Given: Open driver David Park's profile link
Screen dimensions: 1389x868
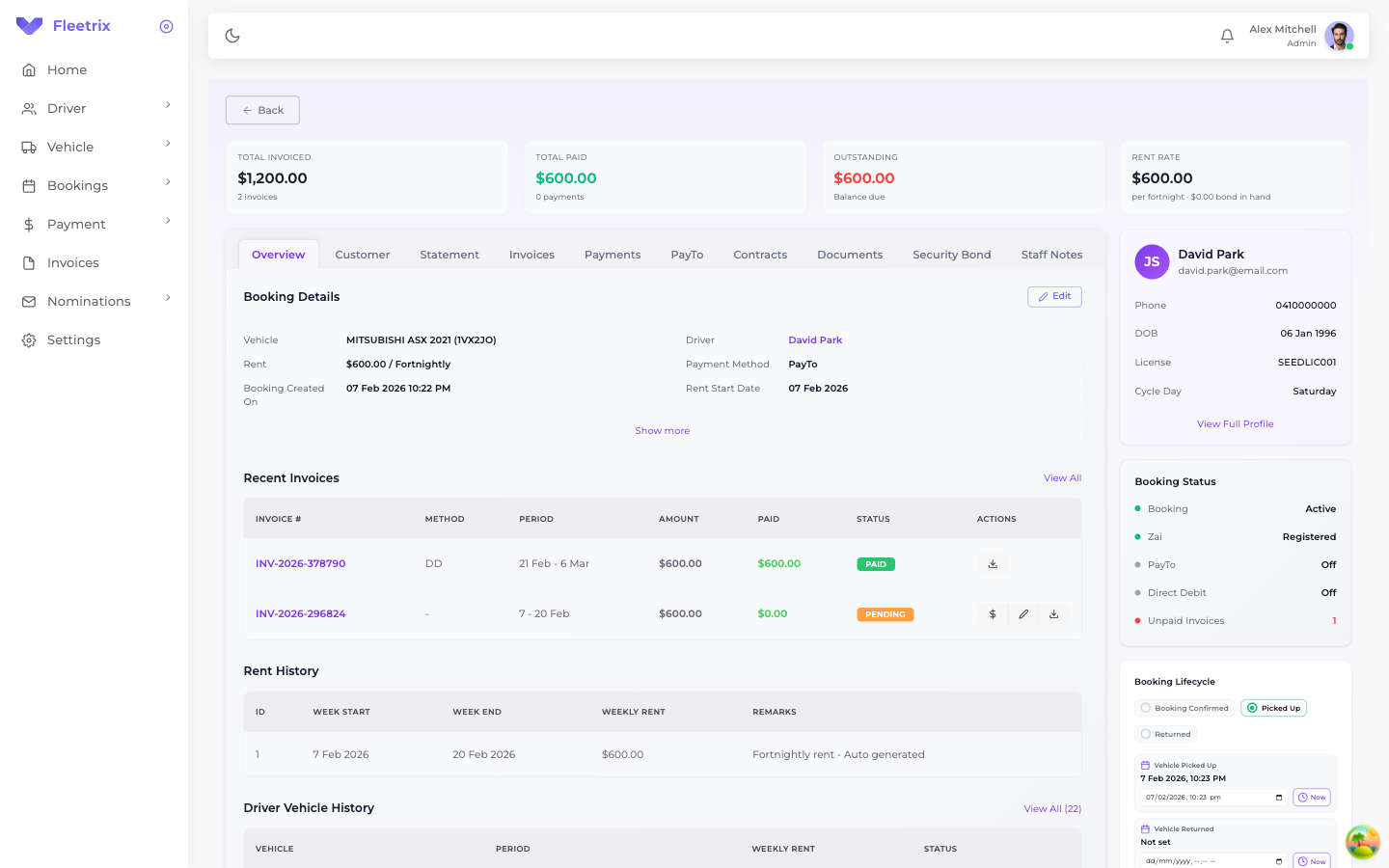Looking at the screenshot, I should click(815, 339).
